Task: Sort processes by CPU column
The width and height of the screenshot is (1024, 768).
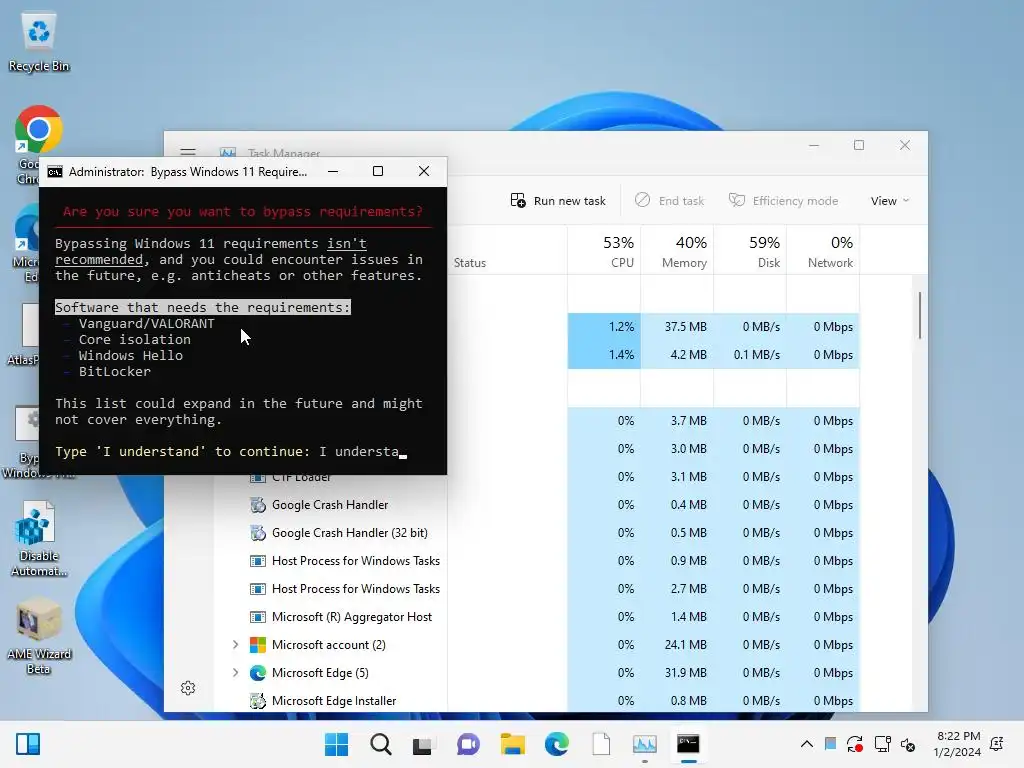Action: coord(605,251)
